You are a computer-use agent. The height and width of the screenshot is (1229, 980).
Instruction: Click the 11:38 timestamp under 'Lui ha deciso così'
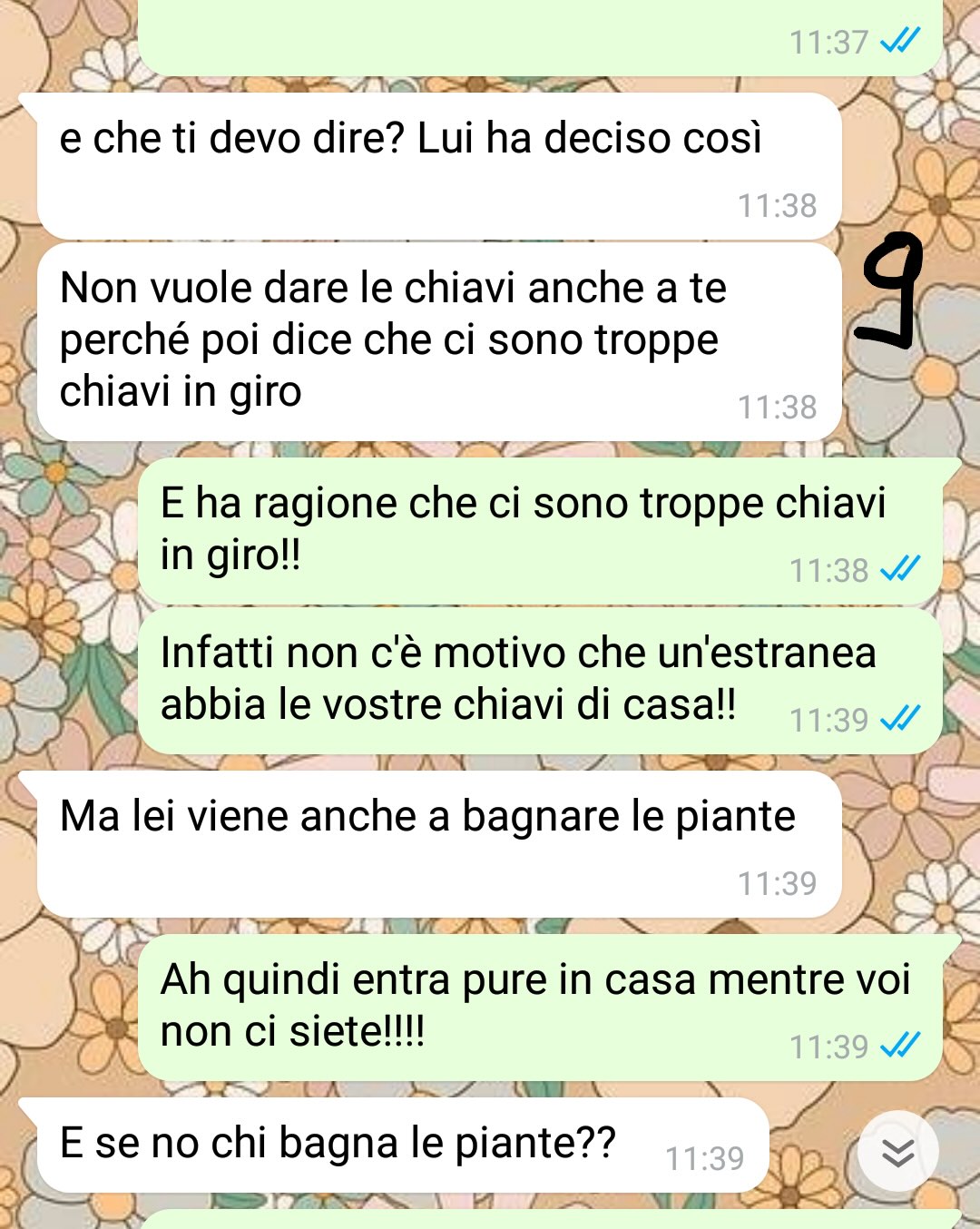click(777, 206)
